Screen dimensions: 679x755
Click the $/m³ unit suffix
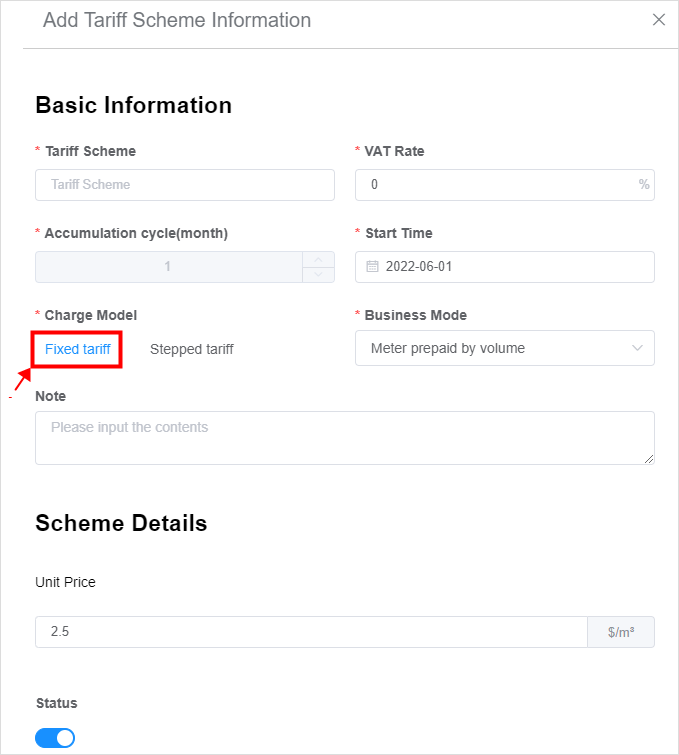pos(621,632)
